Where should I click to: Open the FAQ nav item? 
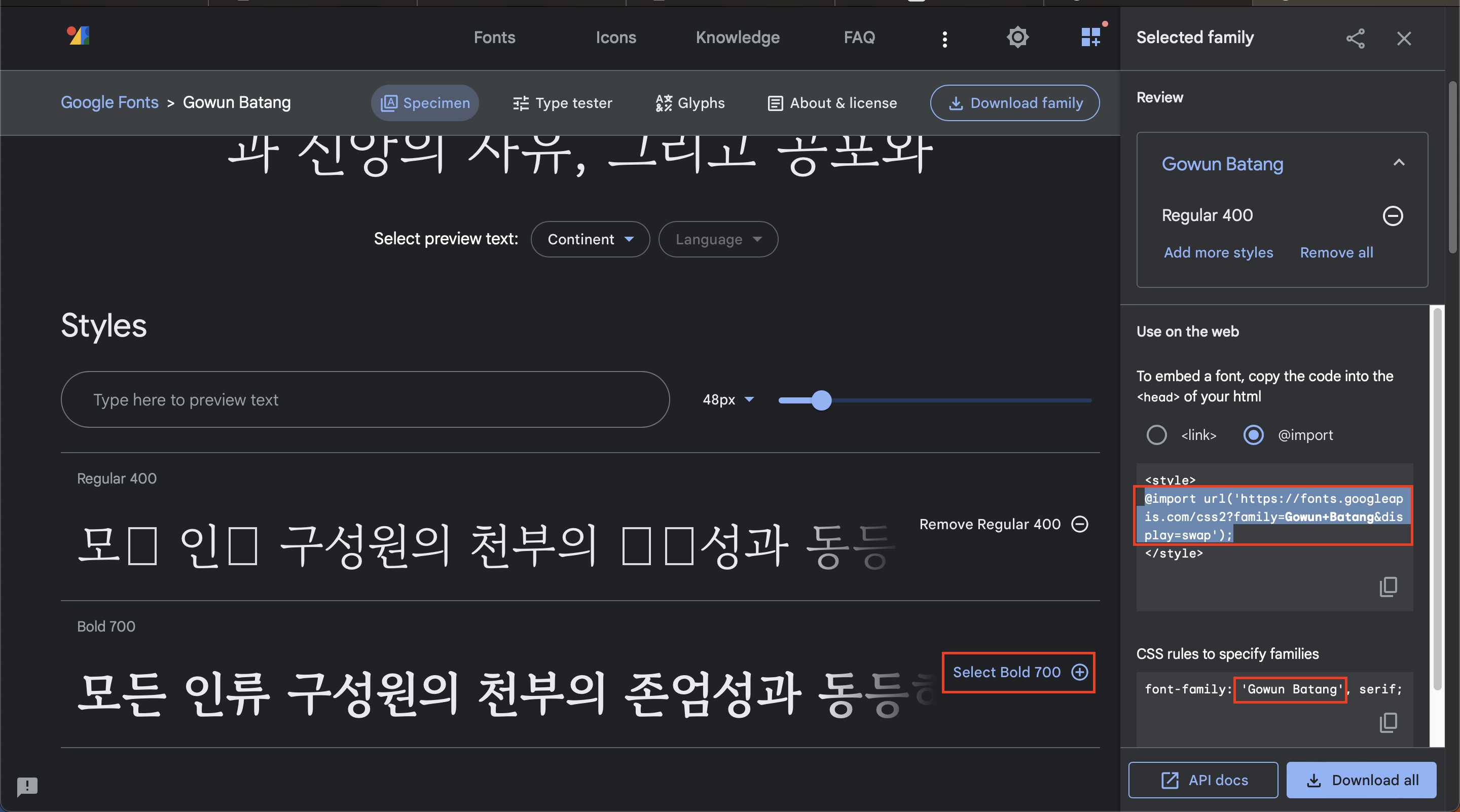[859, 38]
